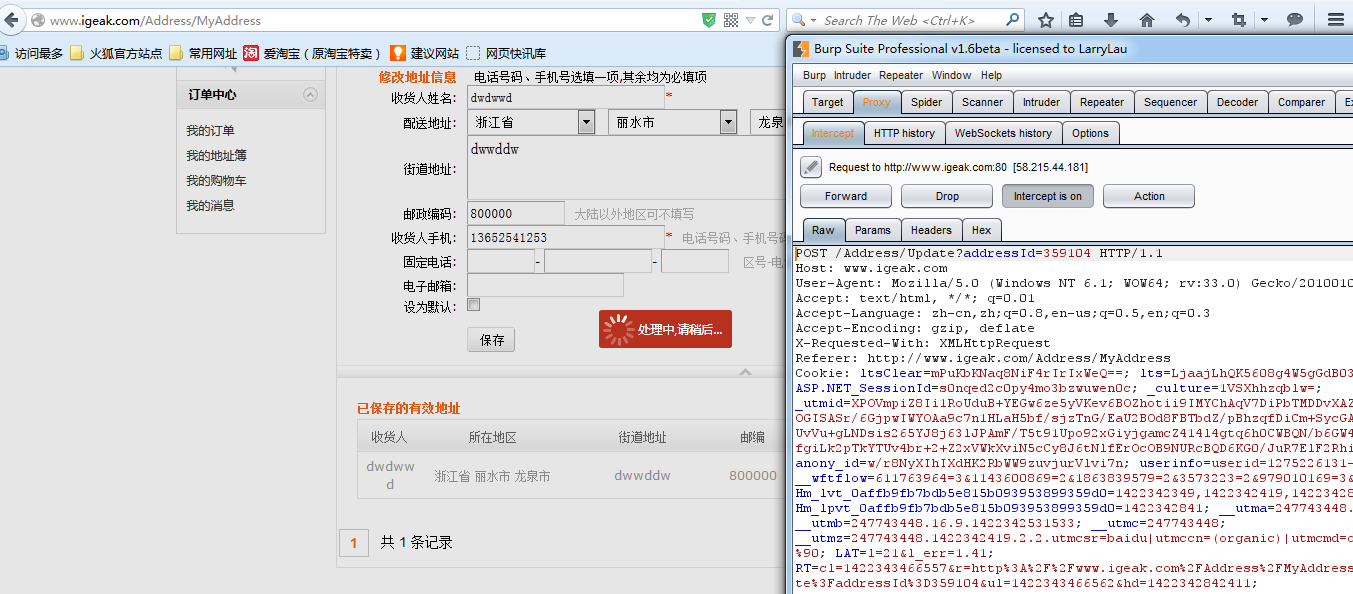Open the Window menu in Burp Suite

[951, 75]
